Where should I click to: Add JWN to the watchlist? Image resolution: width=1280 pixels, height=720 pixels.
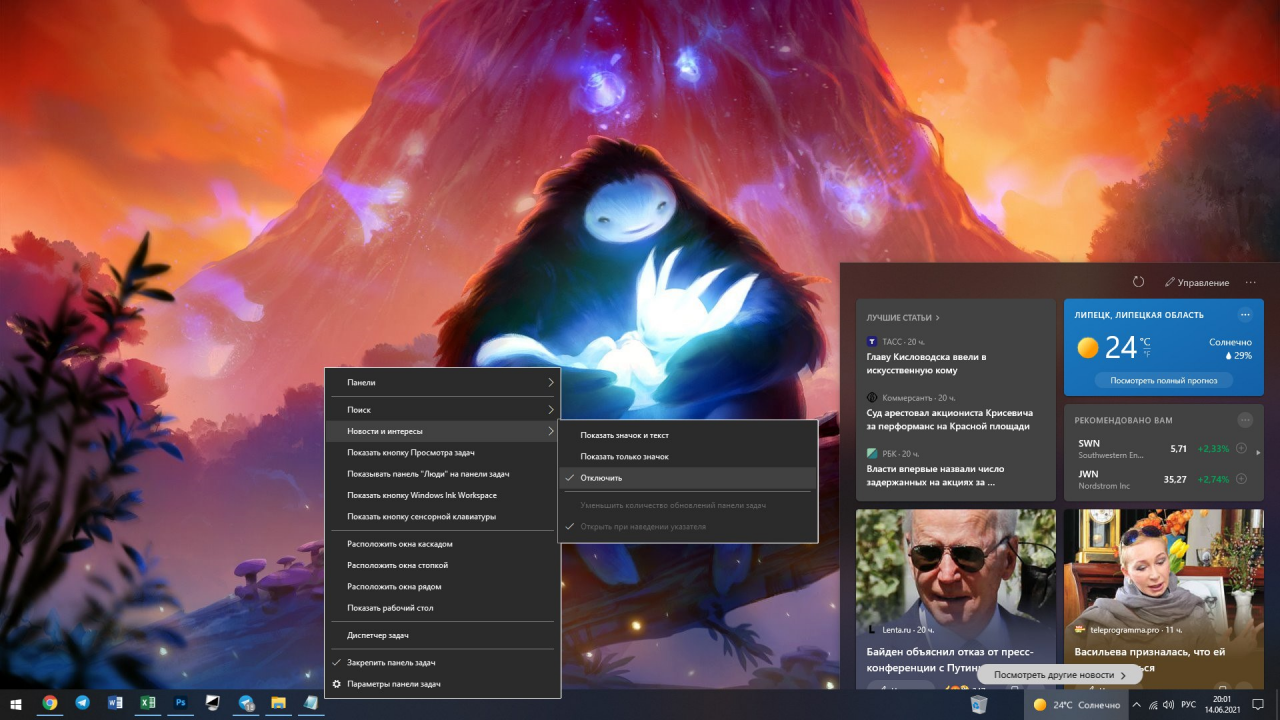coord(1241,479)
